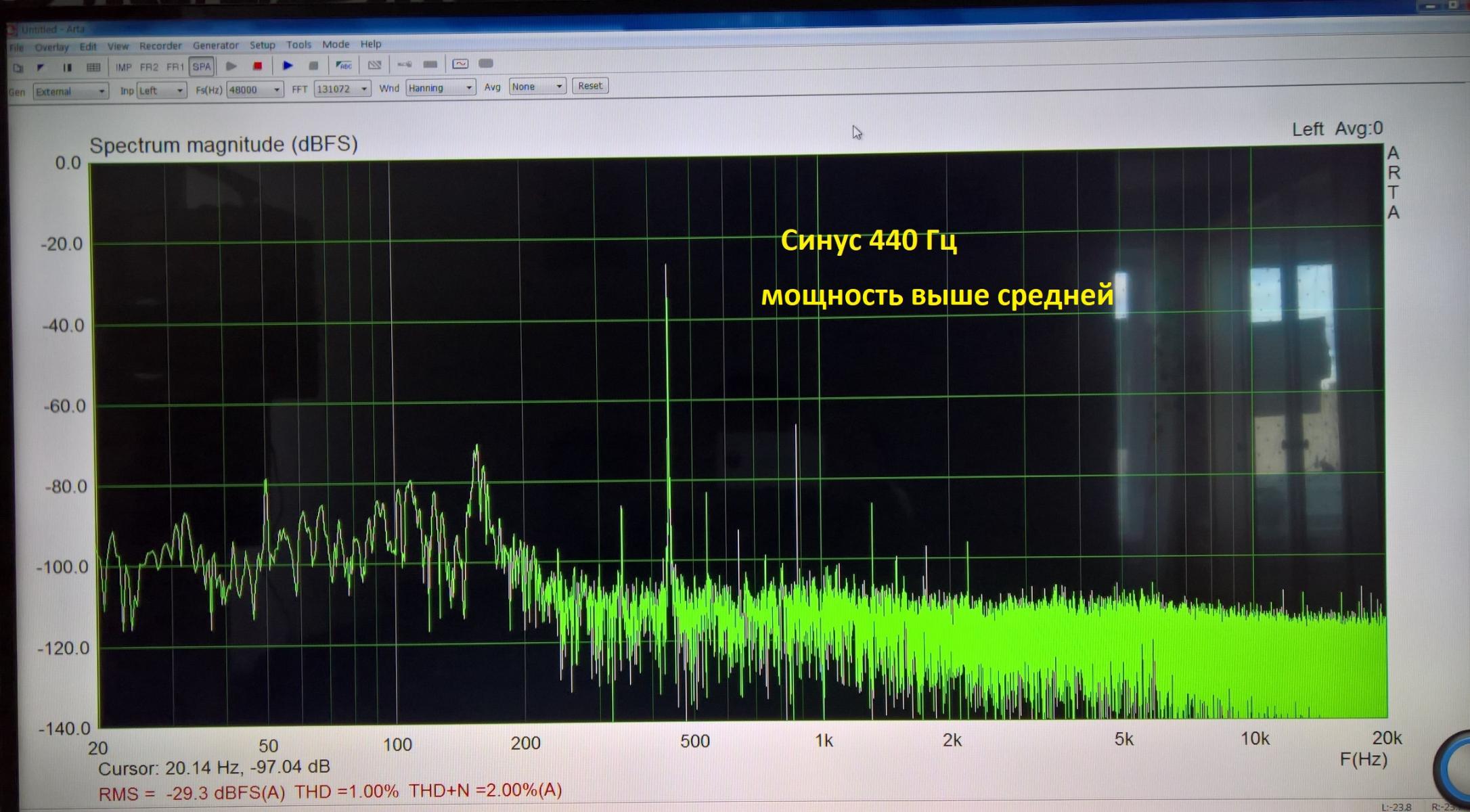
Task: Click the ABC text label icon
Action: pyautogui.click(x=344, y=65)
